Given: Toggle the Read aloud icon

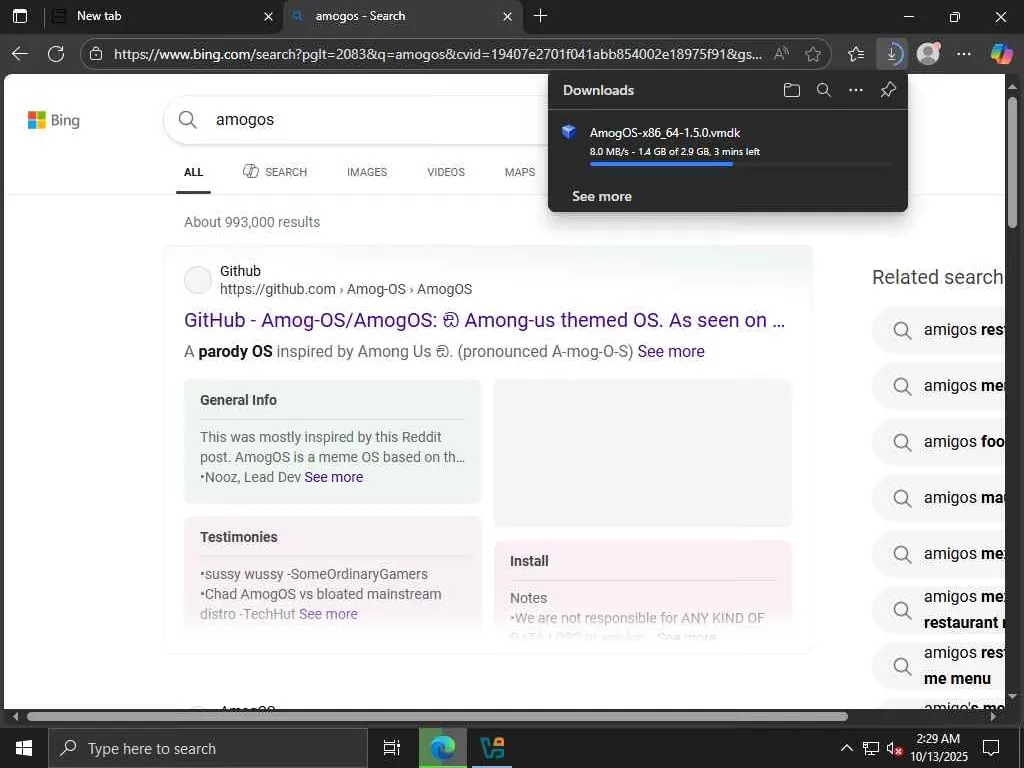Looking at the screenshot, I should tap(781, 54).
